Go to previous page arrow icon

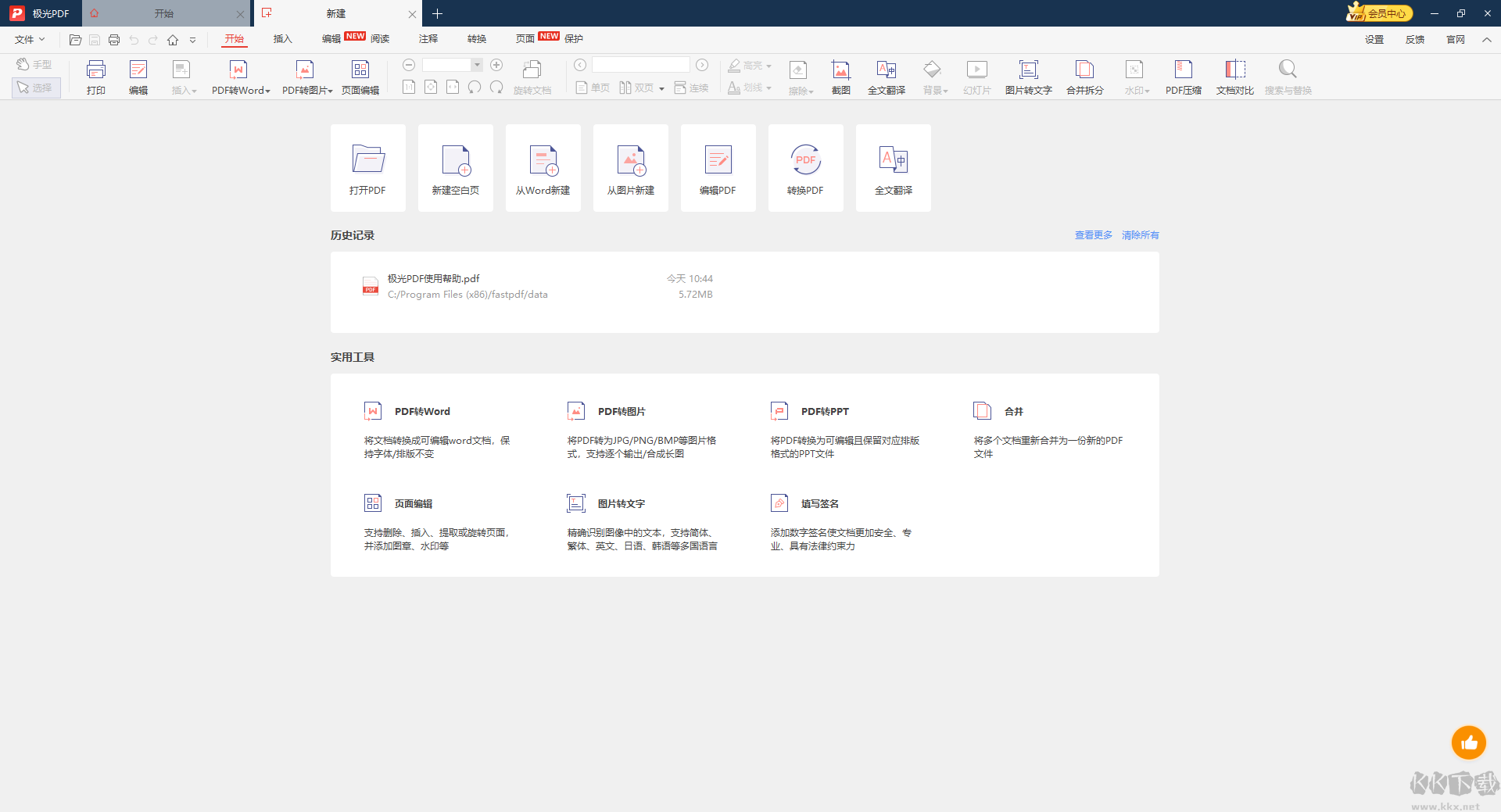[580, 65]
